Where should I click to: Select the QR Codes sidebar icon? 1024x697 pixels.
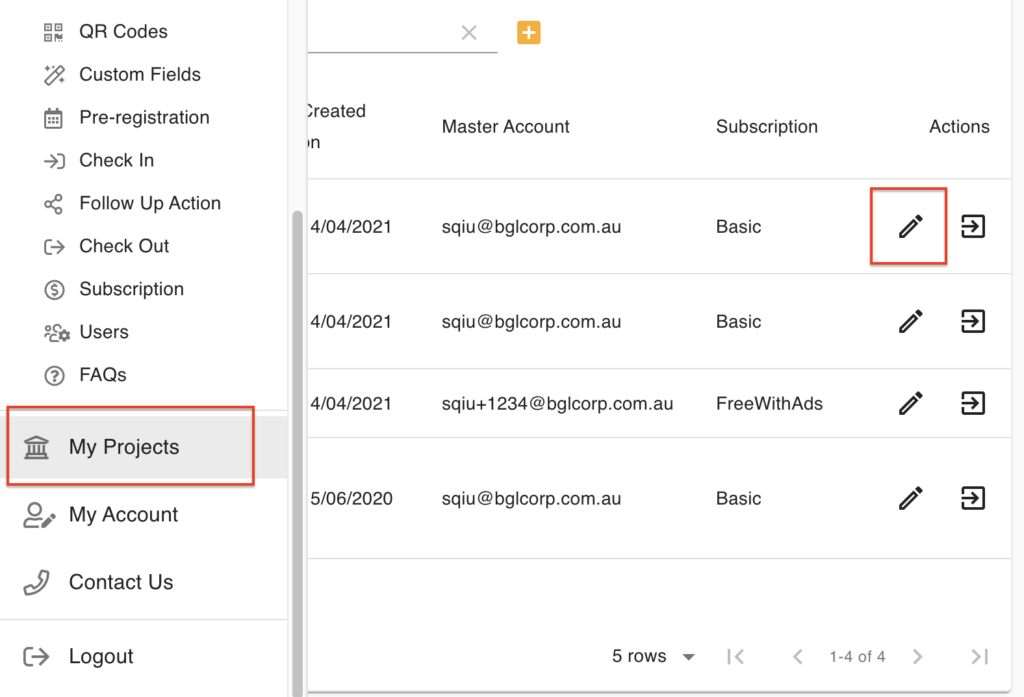click(51, 31)
